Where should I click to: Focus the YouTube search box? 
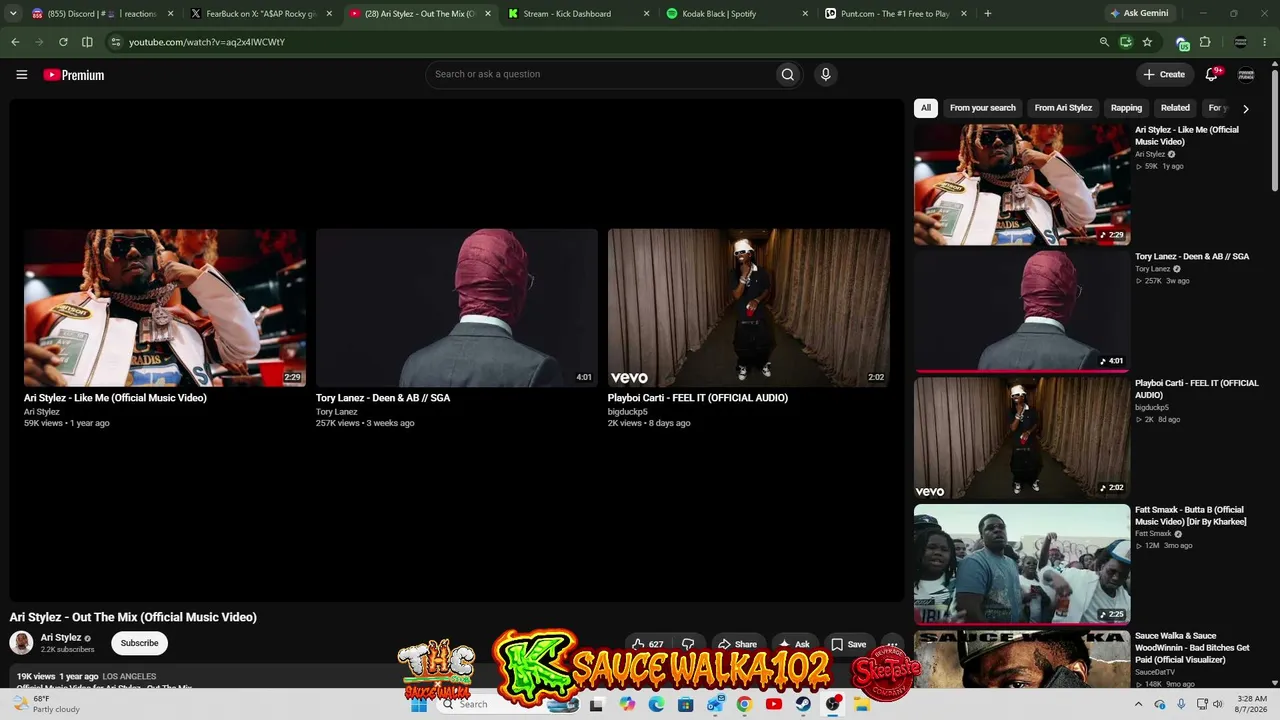(x=601, y=74)
